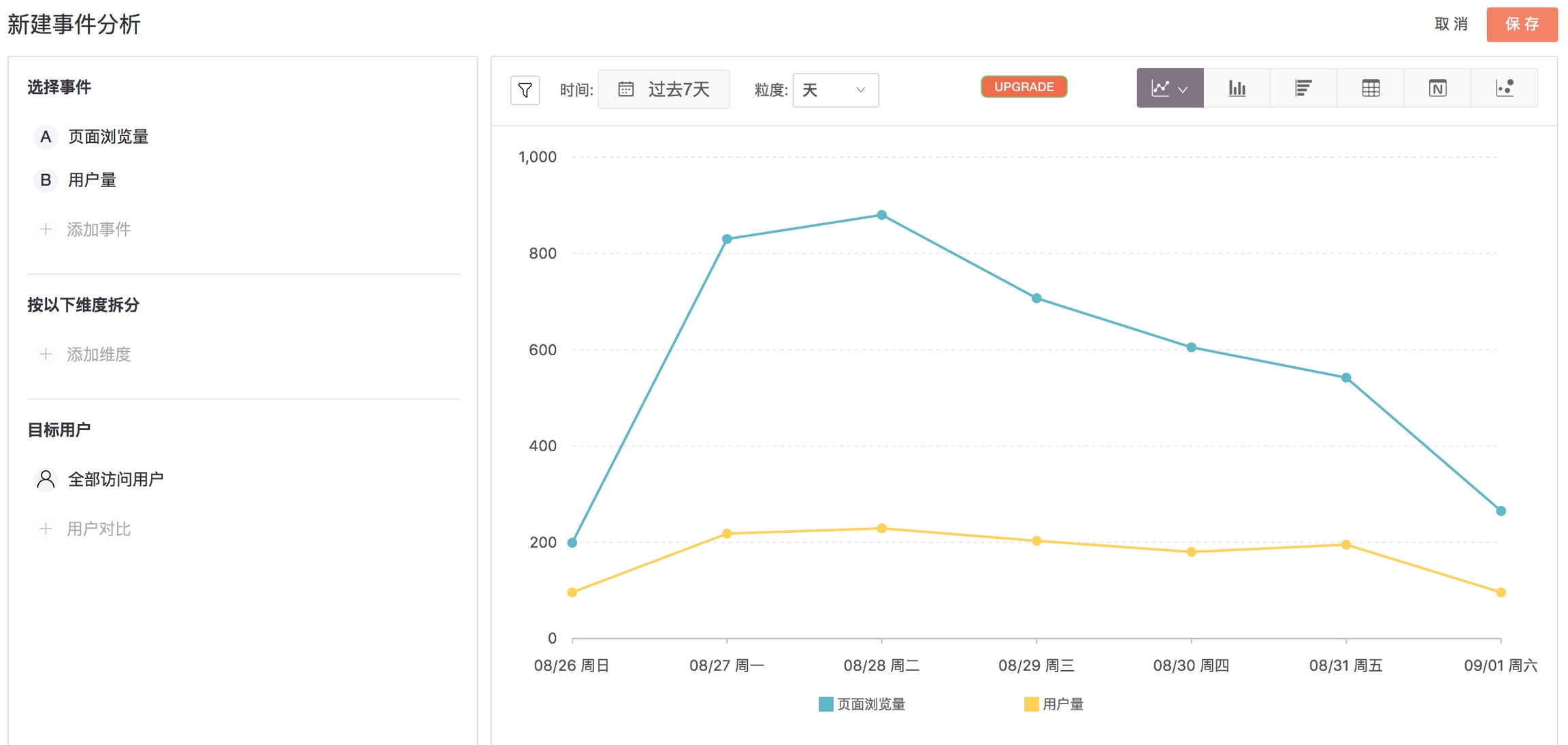Click the orange UPGRADE badge

pos(1024,87)
